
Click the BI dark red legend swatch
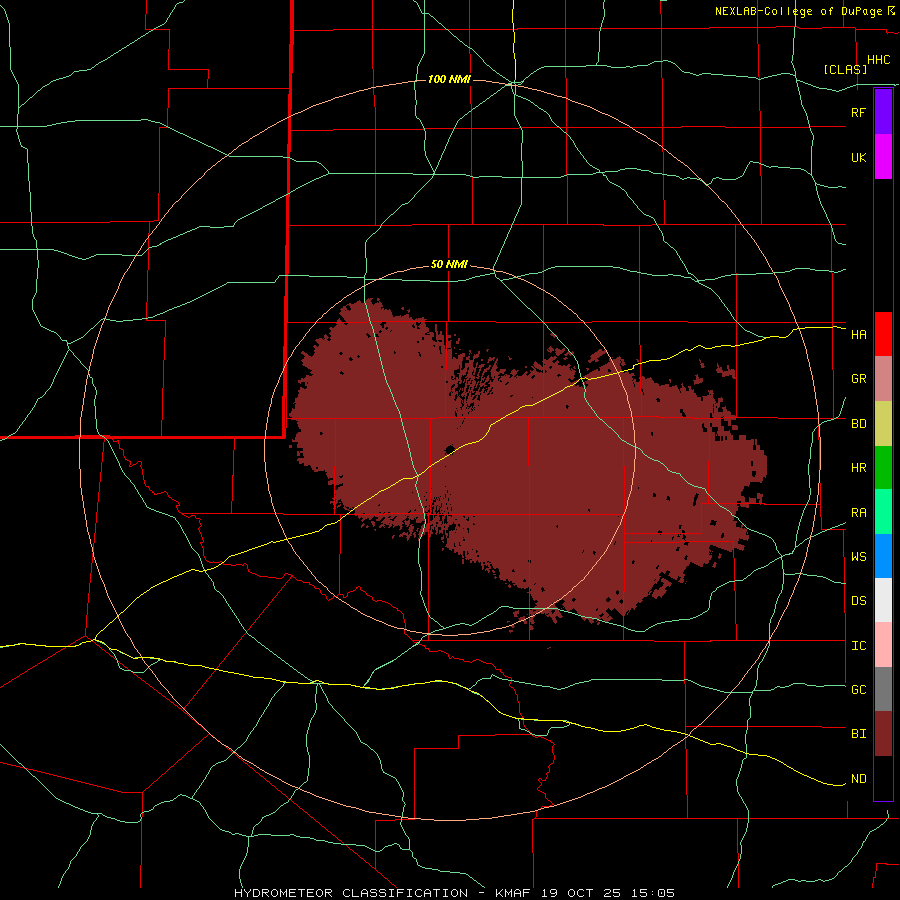pyautogui.click(x=883, y=734)
